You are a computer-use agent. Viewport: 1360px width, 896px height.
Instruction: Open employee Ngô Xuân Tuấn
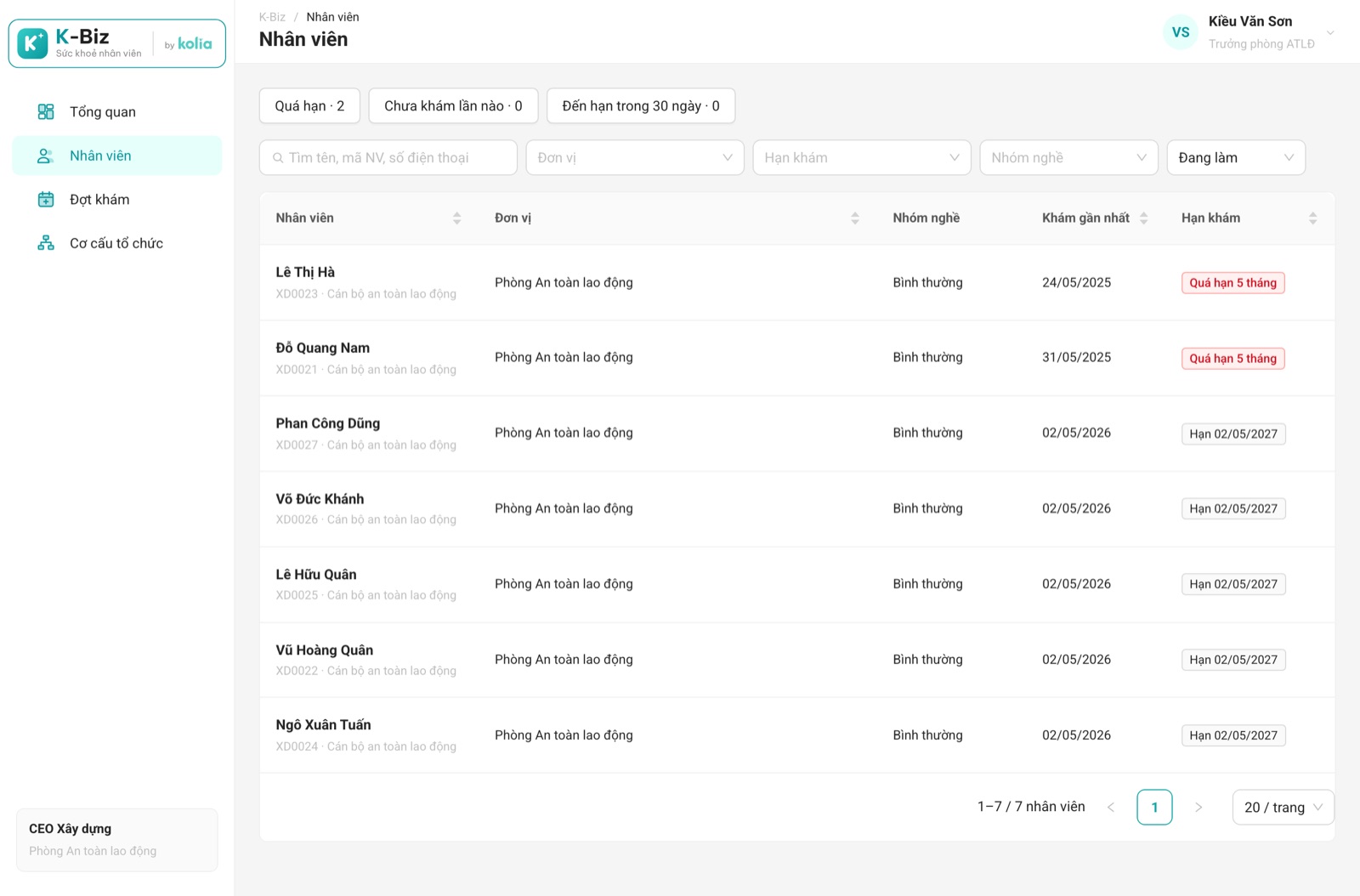click(323, 725)
